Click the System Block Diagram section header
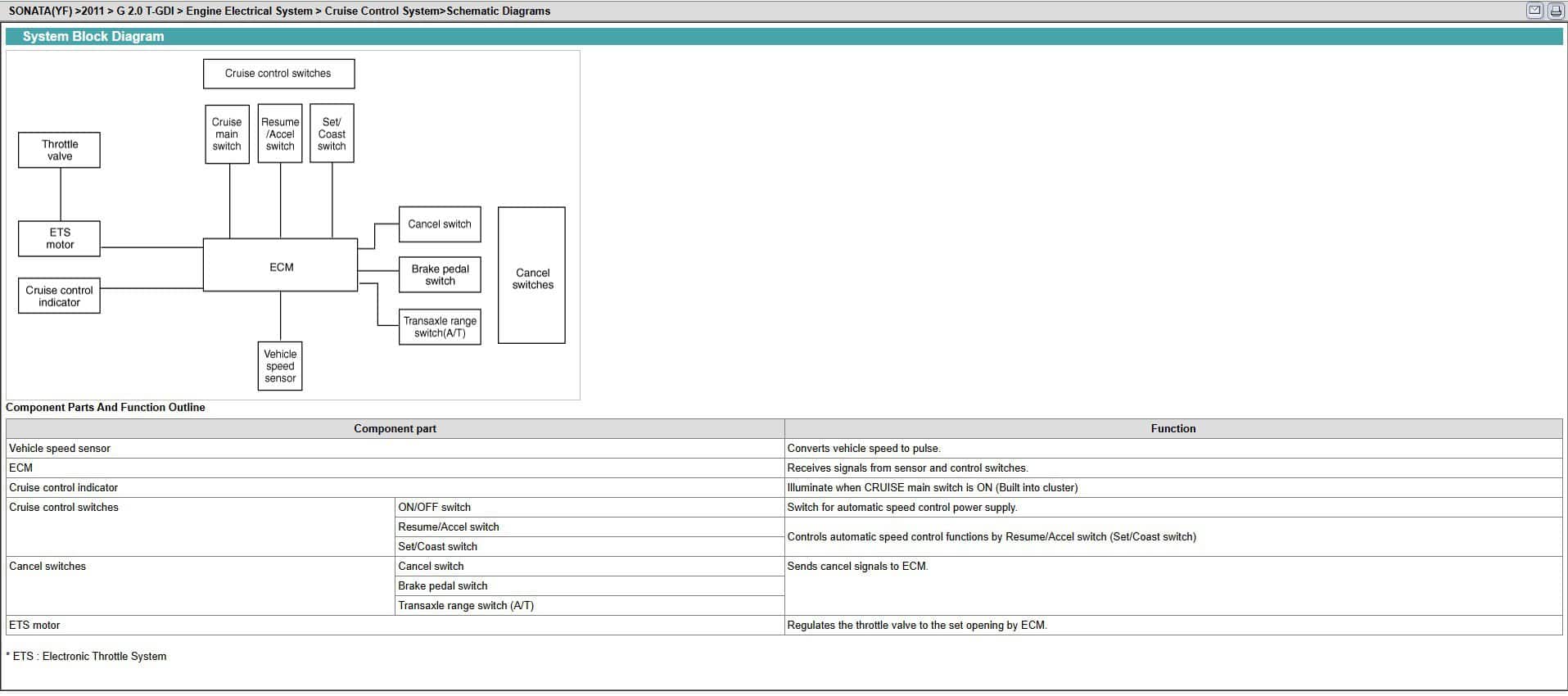The image size is (1568, 696). [93, 37]
